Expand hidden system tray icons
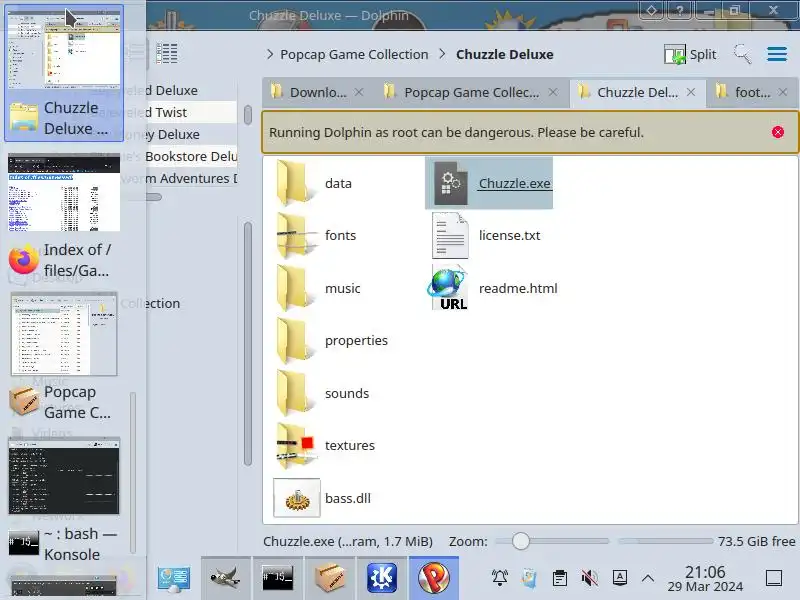This screenshot has width=800, height=600. coord(648,578)
